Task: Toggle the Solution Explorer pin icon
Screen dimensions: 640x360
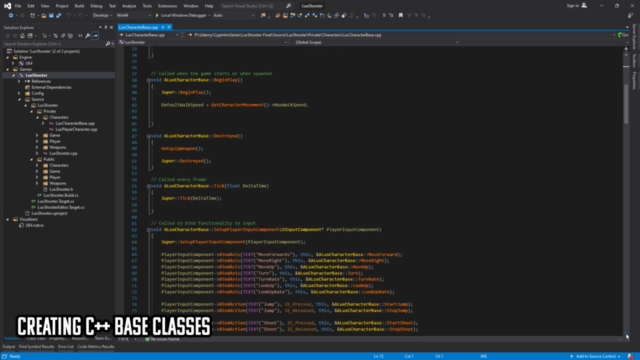Action: (106, 27)
